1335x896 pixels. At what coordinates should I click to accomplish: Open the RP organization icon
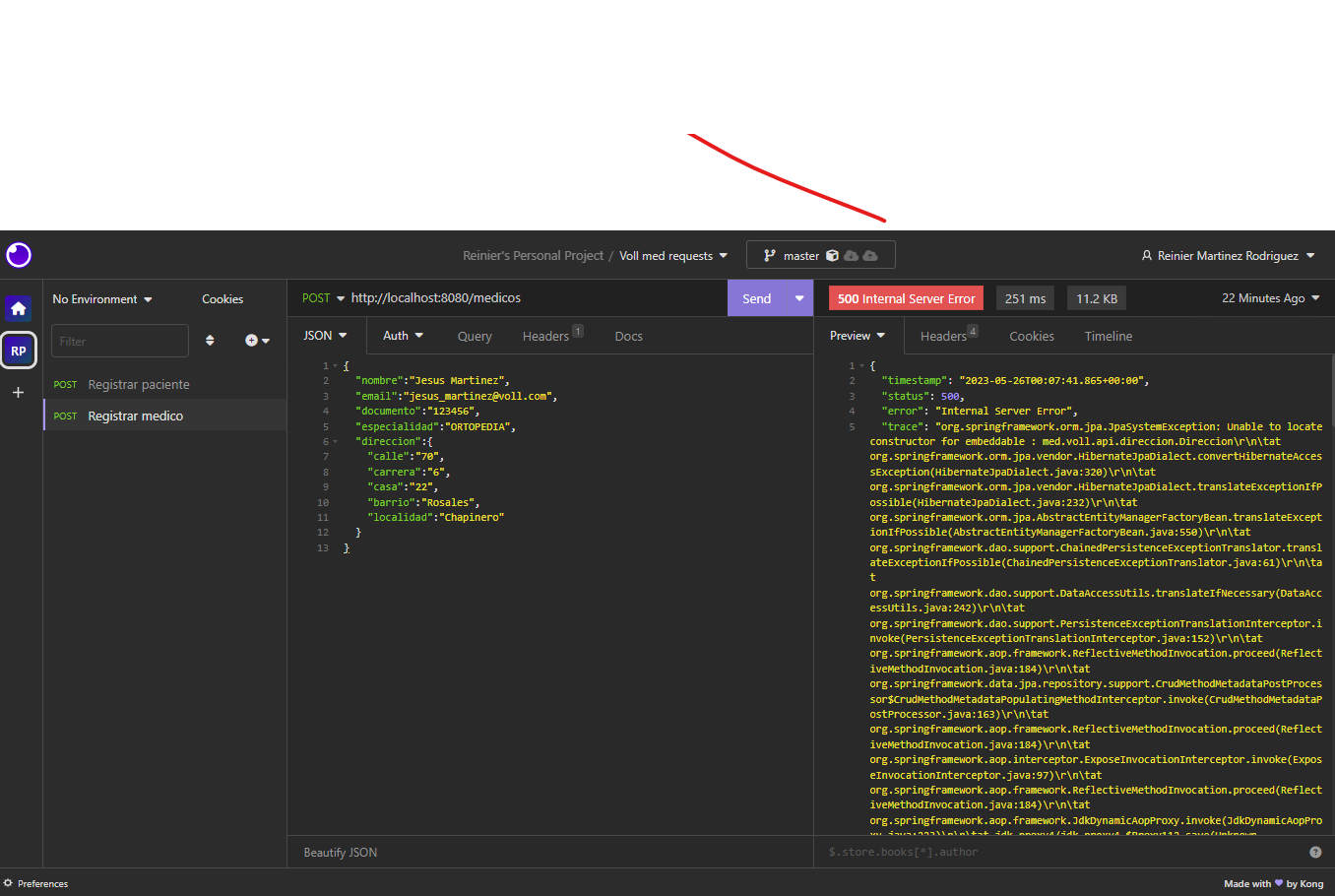19,351
